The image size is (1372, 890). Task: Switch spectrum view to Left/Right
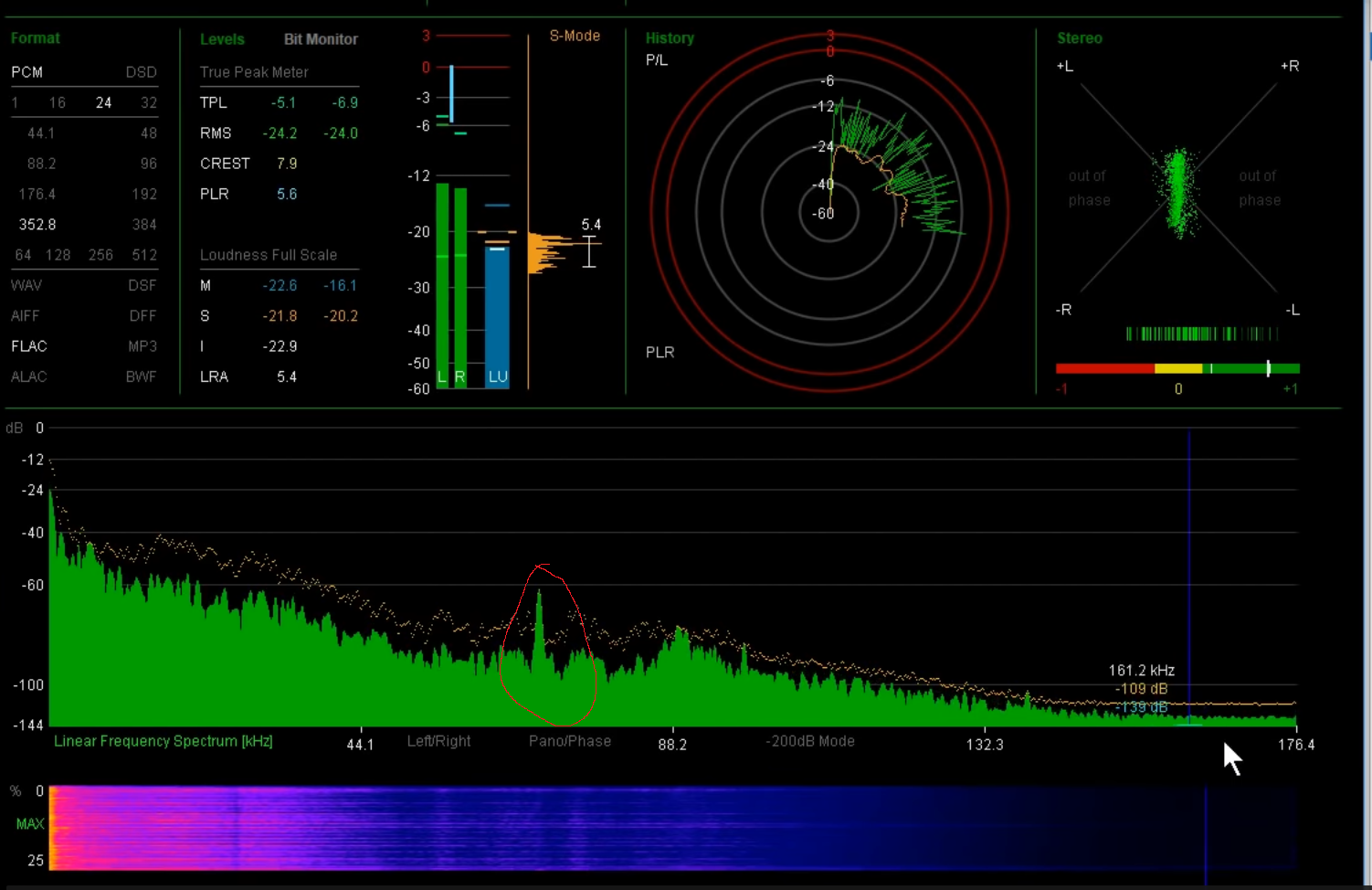(x=438, y=741)
